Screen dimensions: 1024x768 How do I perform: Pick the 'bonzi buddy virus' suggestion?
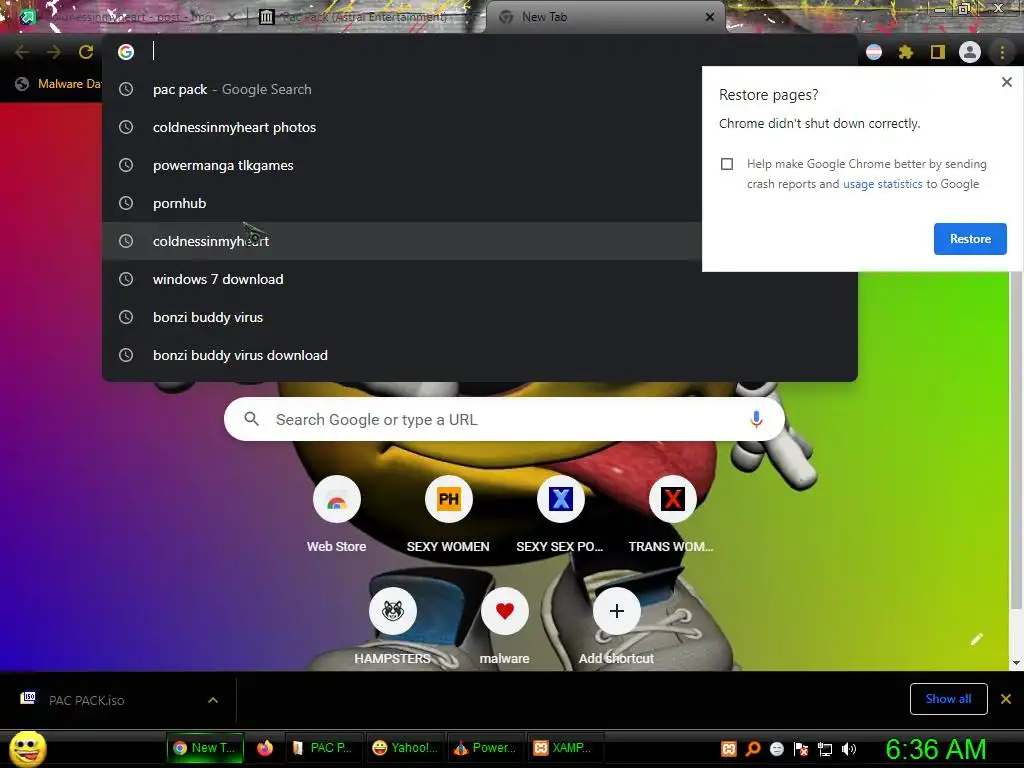480,317
